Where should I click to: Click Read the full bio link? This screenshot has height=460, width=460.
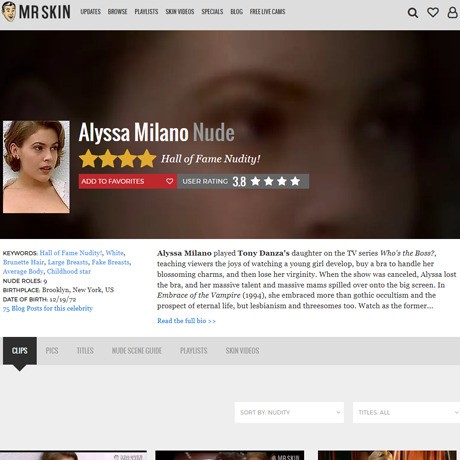186,321
